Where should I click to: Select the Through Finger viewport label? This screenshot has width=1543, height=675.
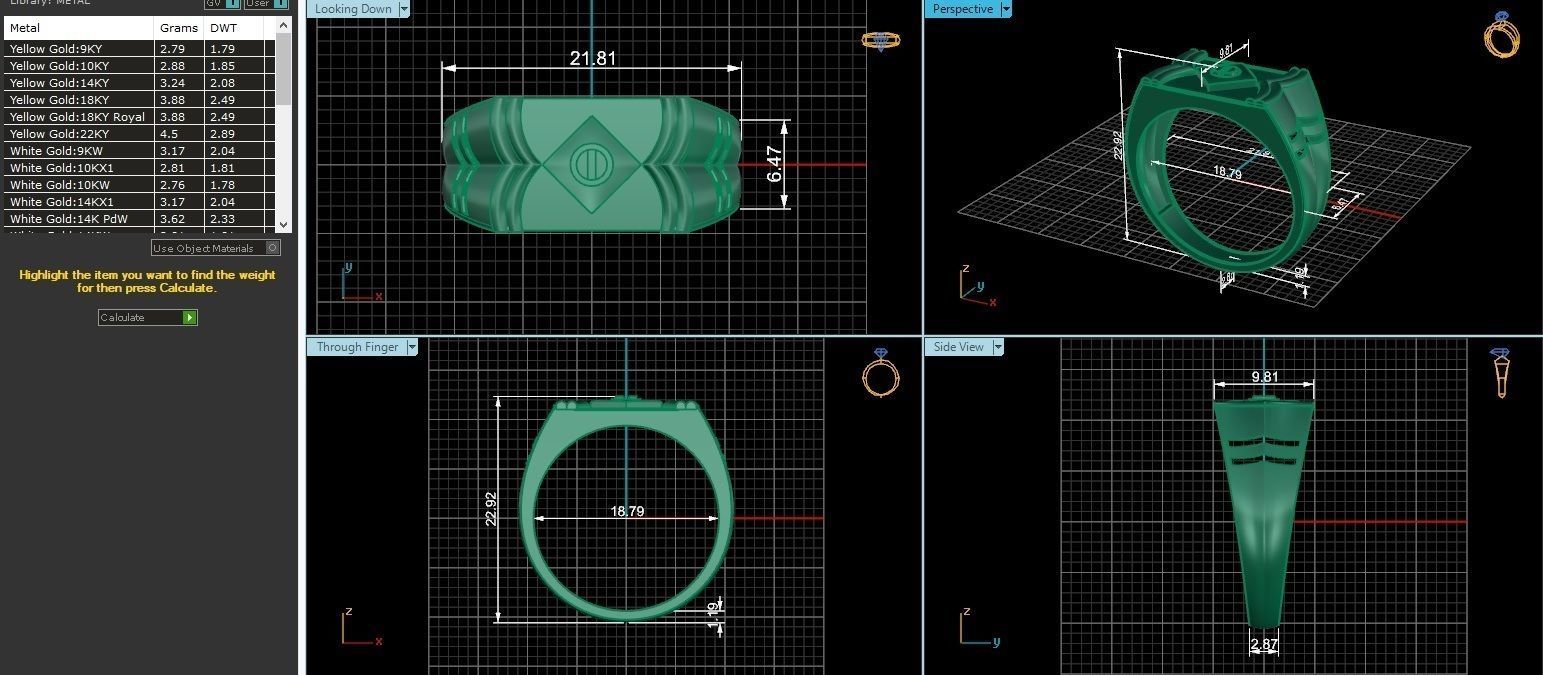click(x=357, y=347)
